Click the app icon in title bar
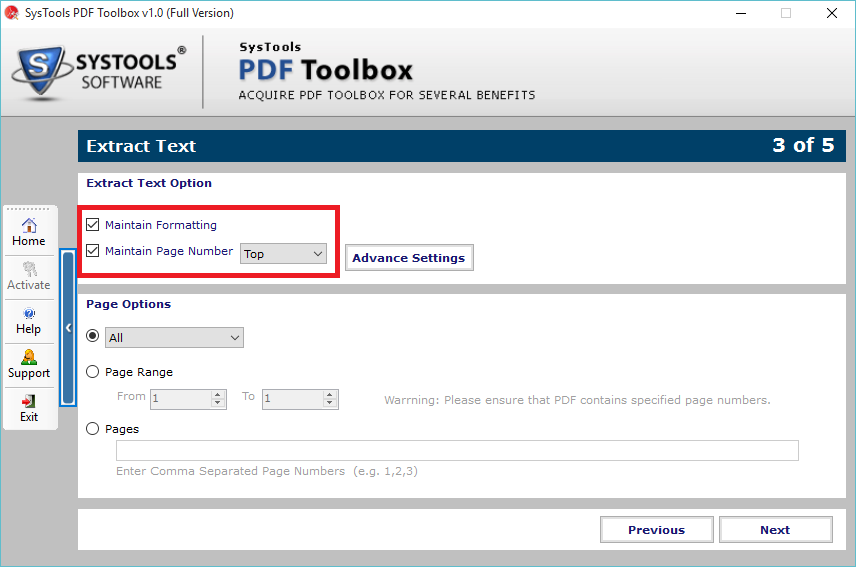Viewport: 856px width, 567px height. 11,13
